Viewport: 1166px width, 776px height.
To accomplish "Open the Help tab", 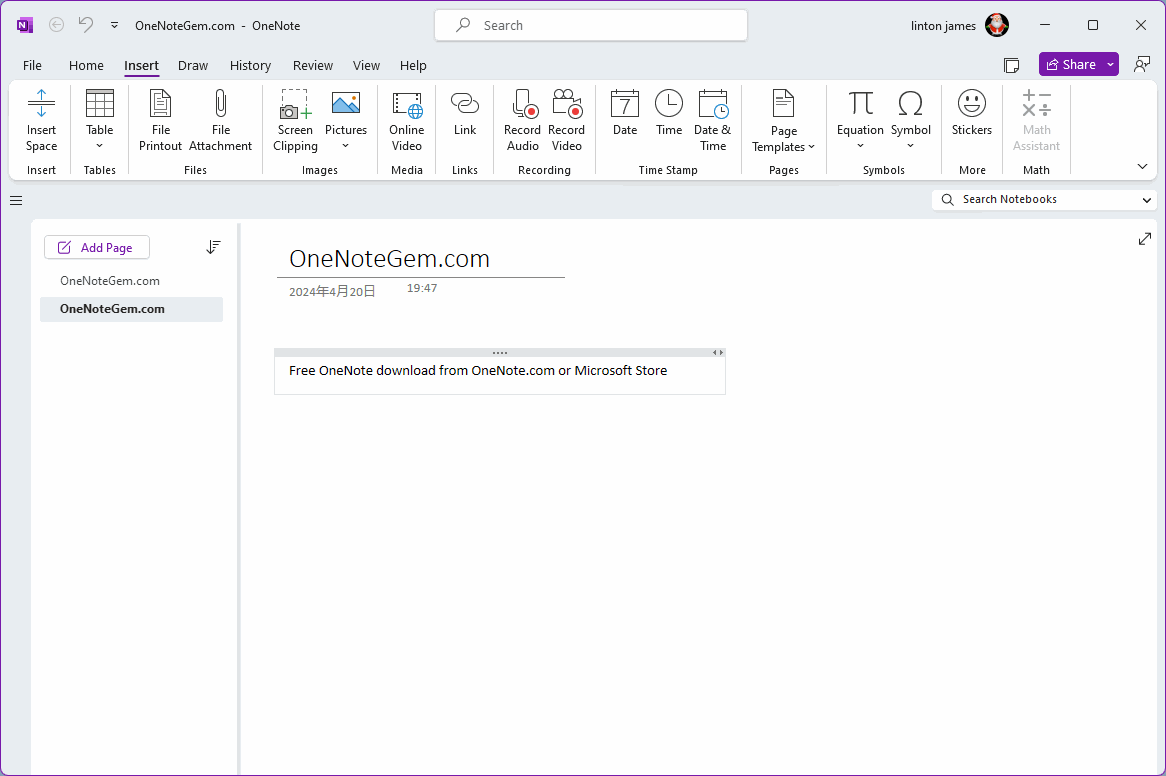I will pos(413,65).
